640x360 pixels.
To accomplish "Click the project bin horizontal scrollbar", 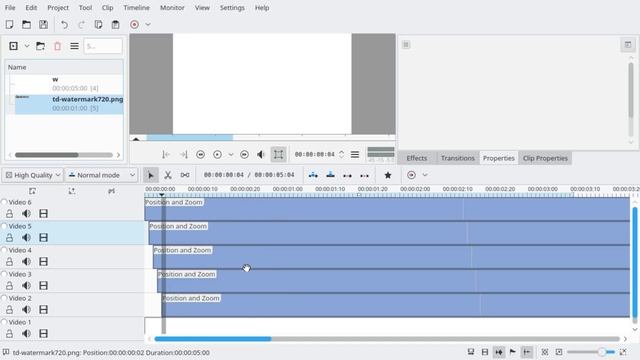I will 64,155.
